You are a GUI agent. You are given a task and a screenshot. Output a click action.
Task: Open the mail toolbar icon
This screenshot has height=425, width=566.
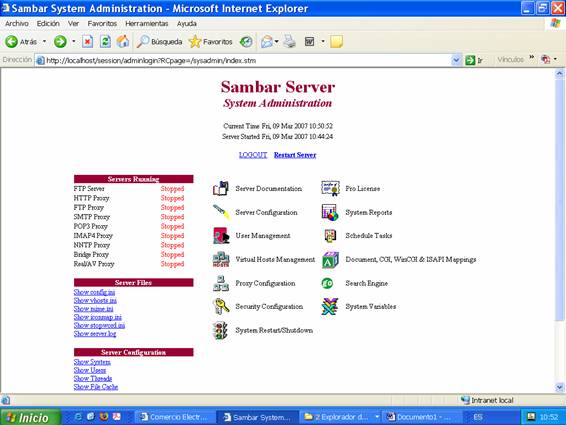point(267,42)
